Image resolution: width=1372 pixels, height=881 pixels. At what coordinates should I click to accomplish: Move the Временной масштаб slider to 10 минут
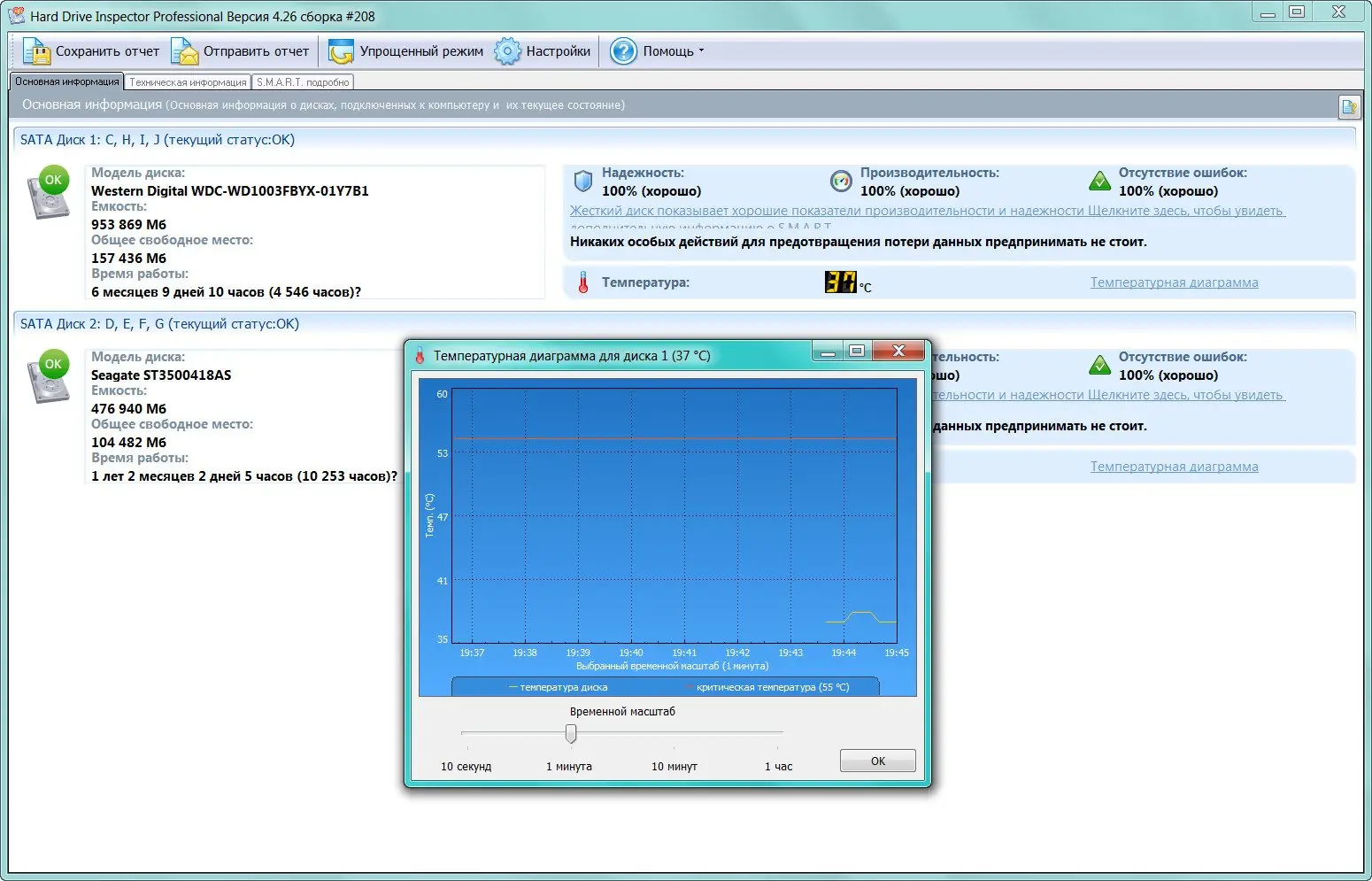coord(674,733)
